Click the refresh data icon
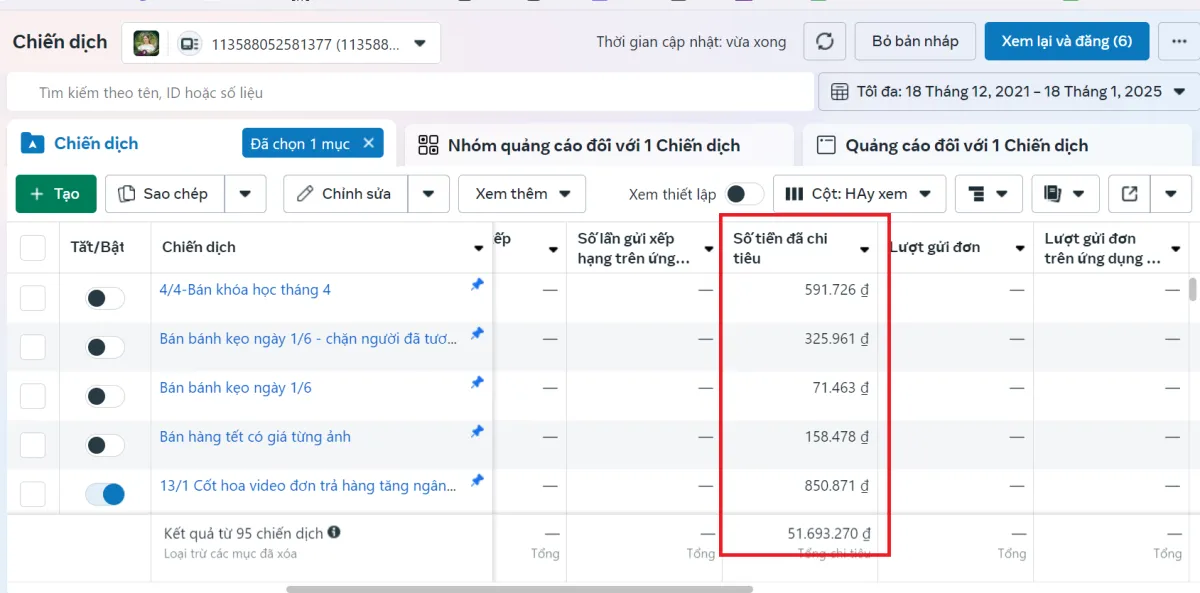 [825, 42]
